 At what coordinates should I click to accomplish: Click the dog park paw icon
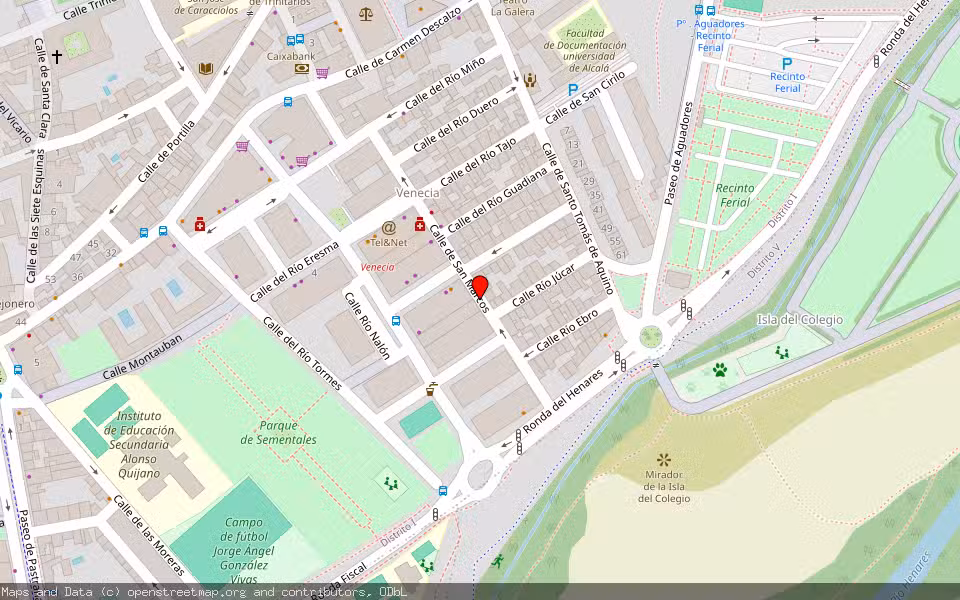pos(719,370)
